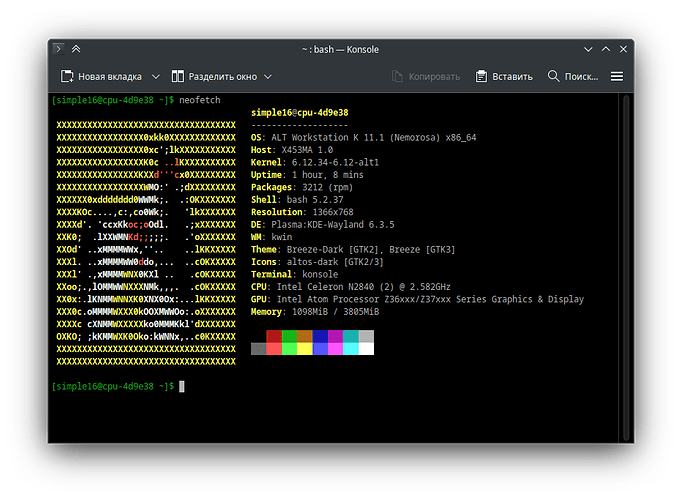682x500 pixels.
Task: Click the neofetch command text
Action: 200,101
